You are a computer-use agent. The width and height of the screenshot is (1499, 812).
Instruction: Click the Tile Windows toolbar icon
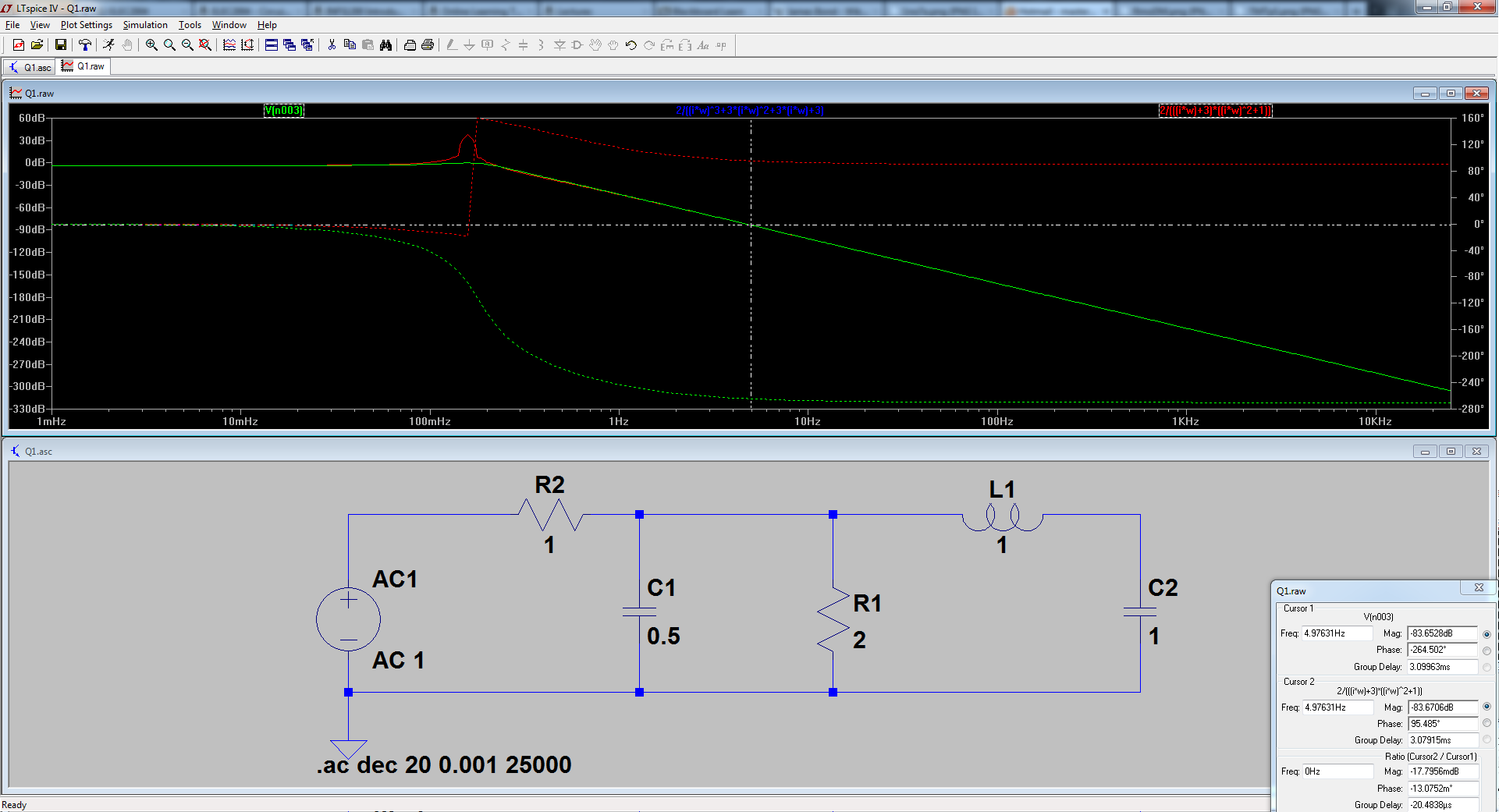pos(271,45)
